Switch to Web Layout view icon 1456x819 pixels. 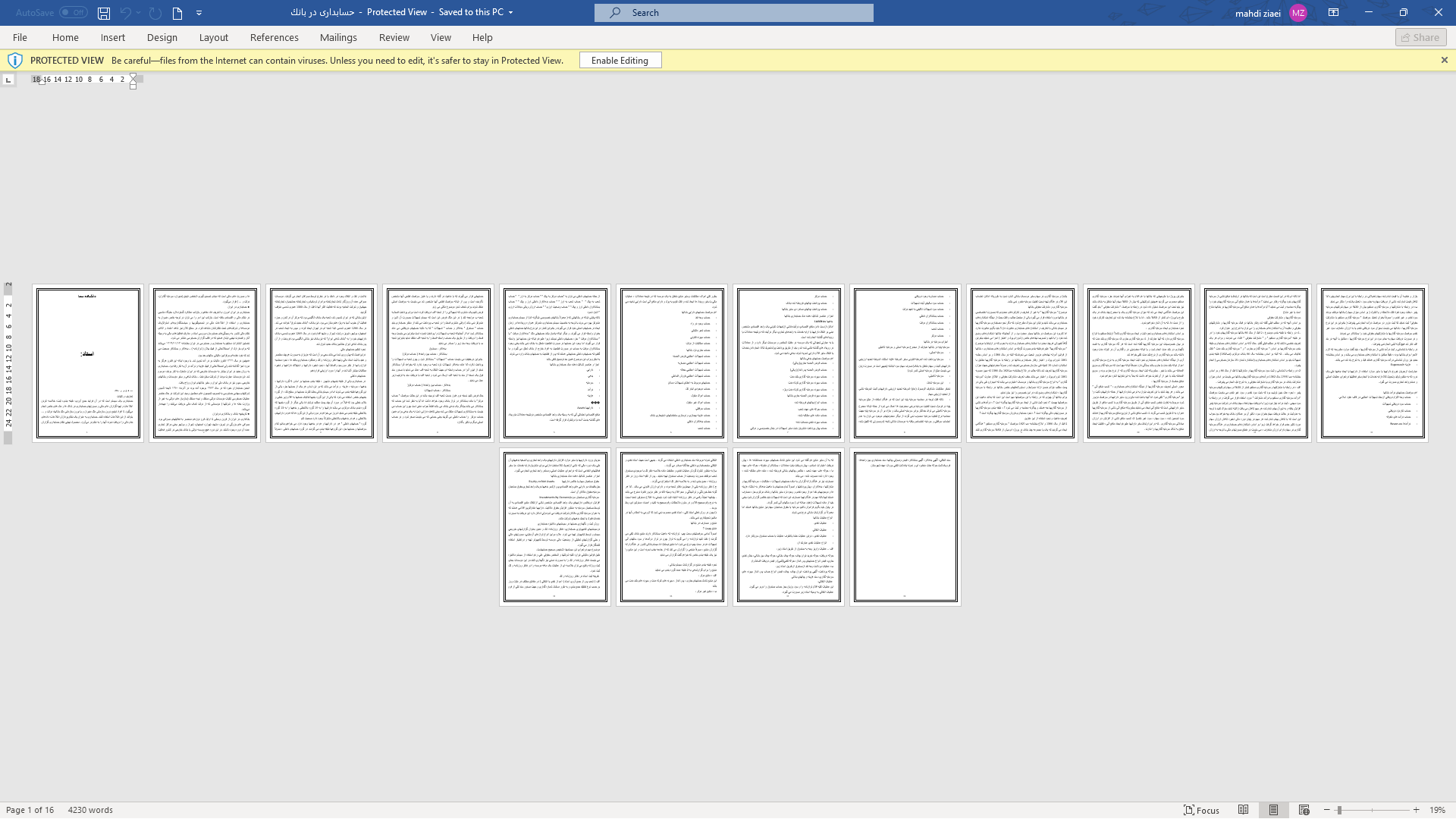tap(1304, 810)
